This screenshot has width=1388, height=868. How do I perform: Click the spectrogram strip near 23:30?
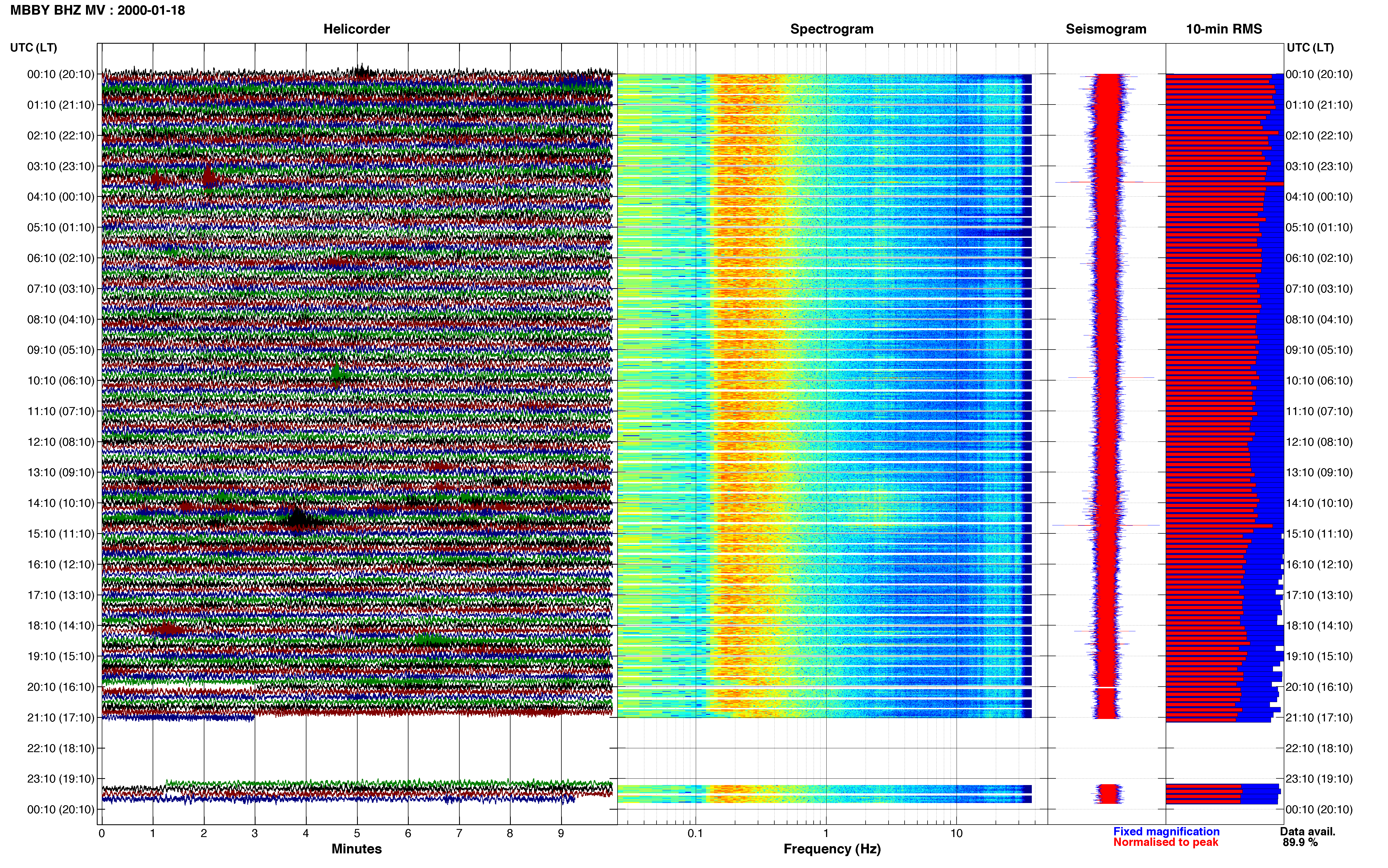pyautogui.click(x=824, y=794)
